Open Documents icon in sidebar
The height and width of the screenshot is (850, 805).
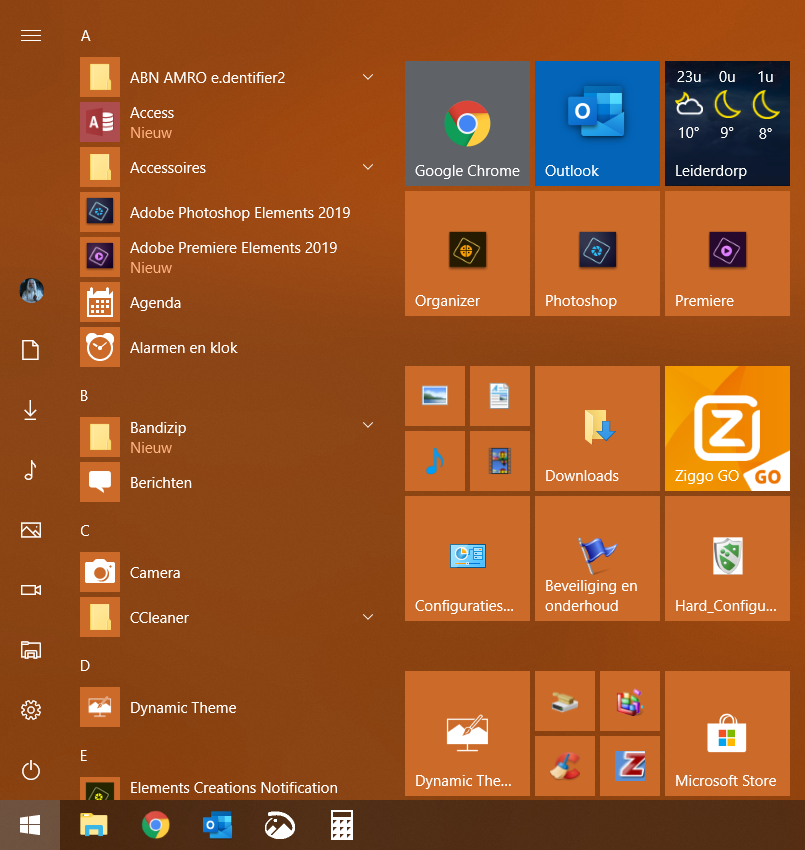pyautogui.click(x=31, y=350)
